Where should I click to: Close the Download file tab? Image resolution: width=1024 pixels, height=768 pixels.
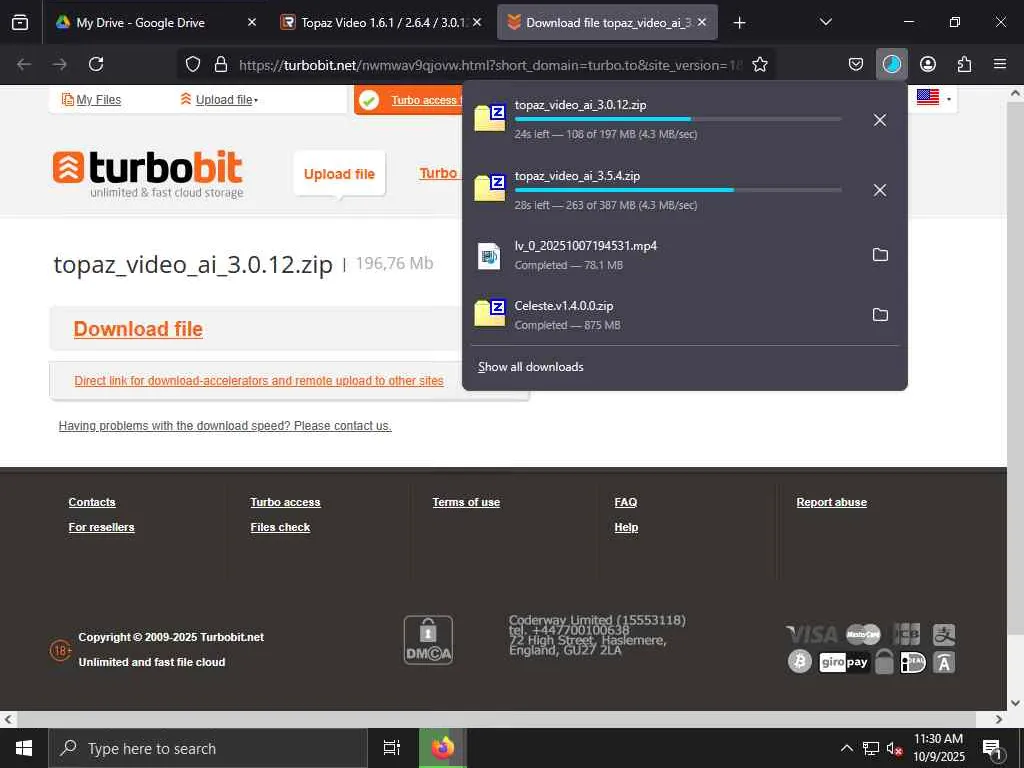click(x=702, y=22)
